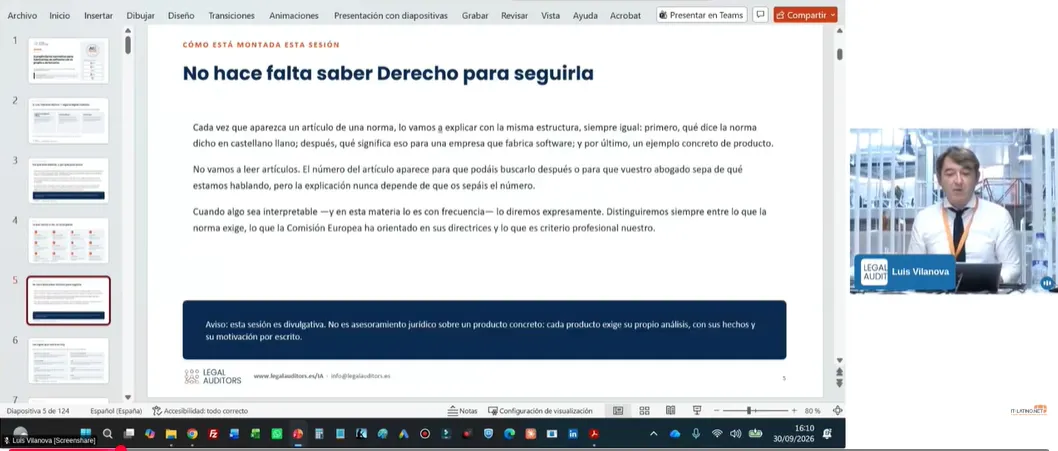Click slide editor scroll down arrow
This screenshot has height=451, width=1058.
pos(839,361)
